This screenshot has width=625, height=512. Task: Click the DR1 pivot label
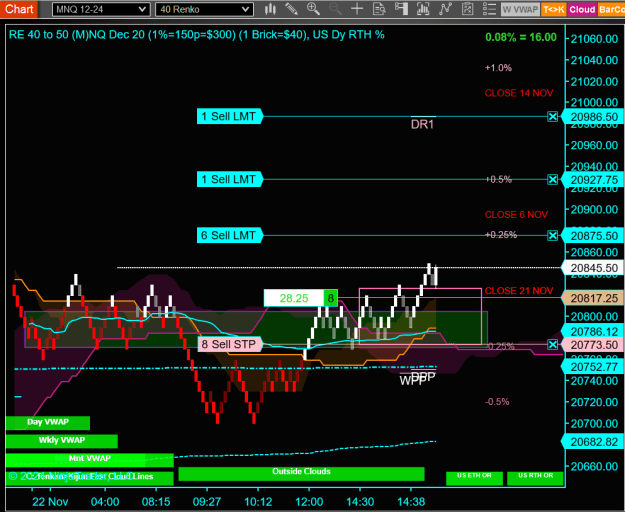tap(422, 125)
